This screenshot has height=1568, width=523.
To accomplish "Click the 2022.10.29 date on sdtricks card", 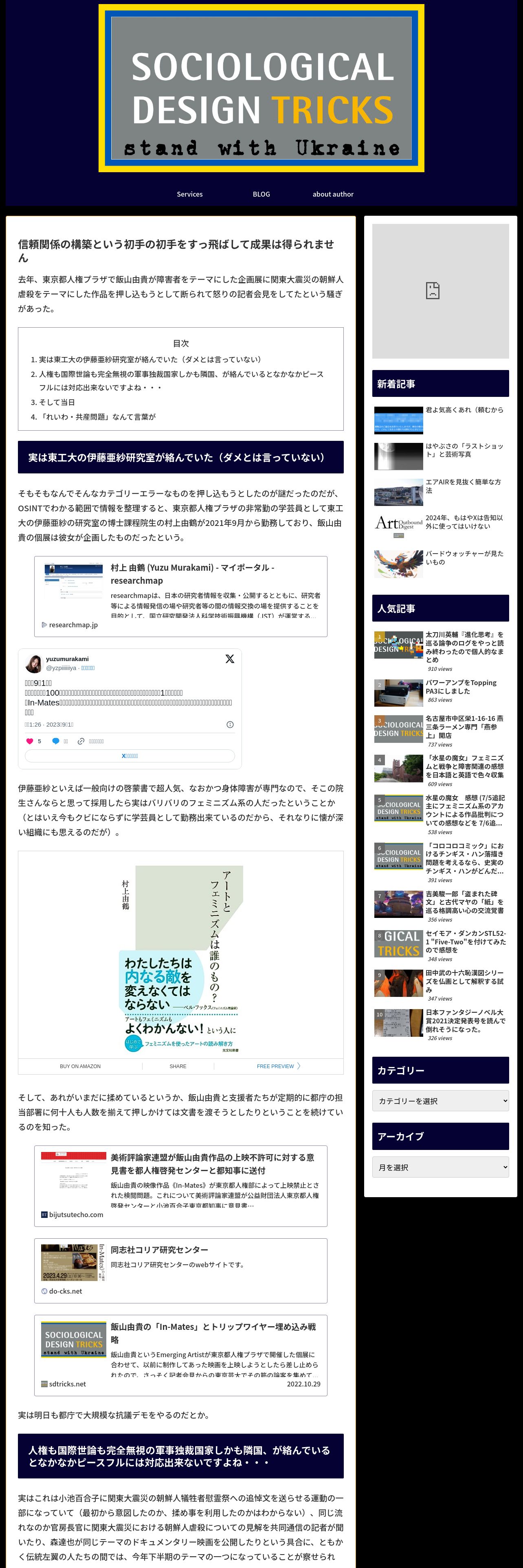I will pyautogui.click(x=303, y=1384).
